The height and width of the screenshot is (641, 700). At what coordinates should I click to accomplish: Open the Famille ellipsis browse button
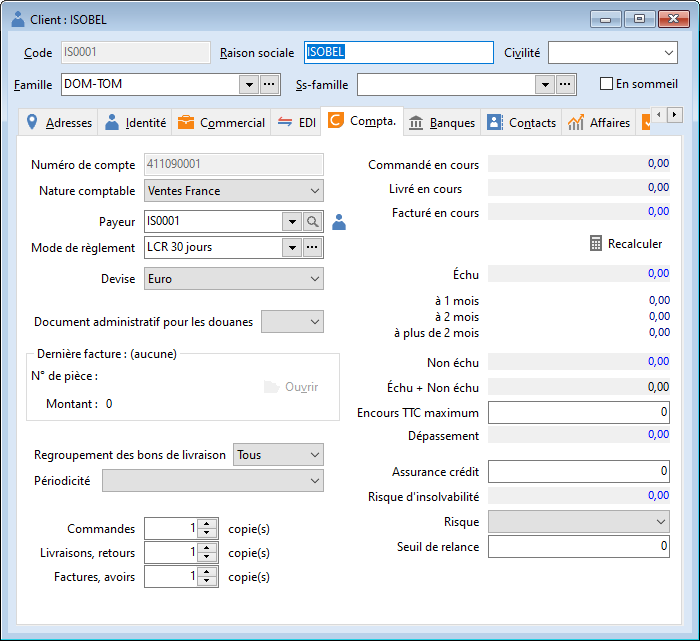tap(269, 84)
